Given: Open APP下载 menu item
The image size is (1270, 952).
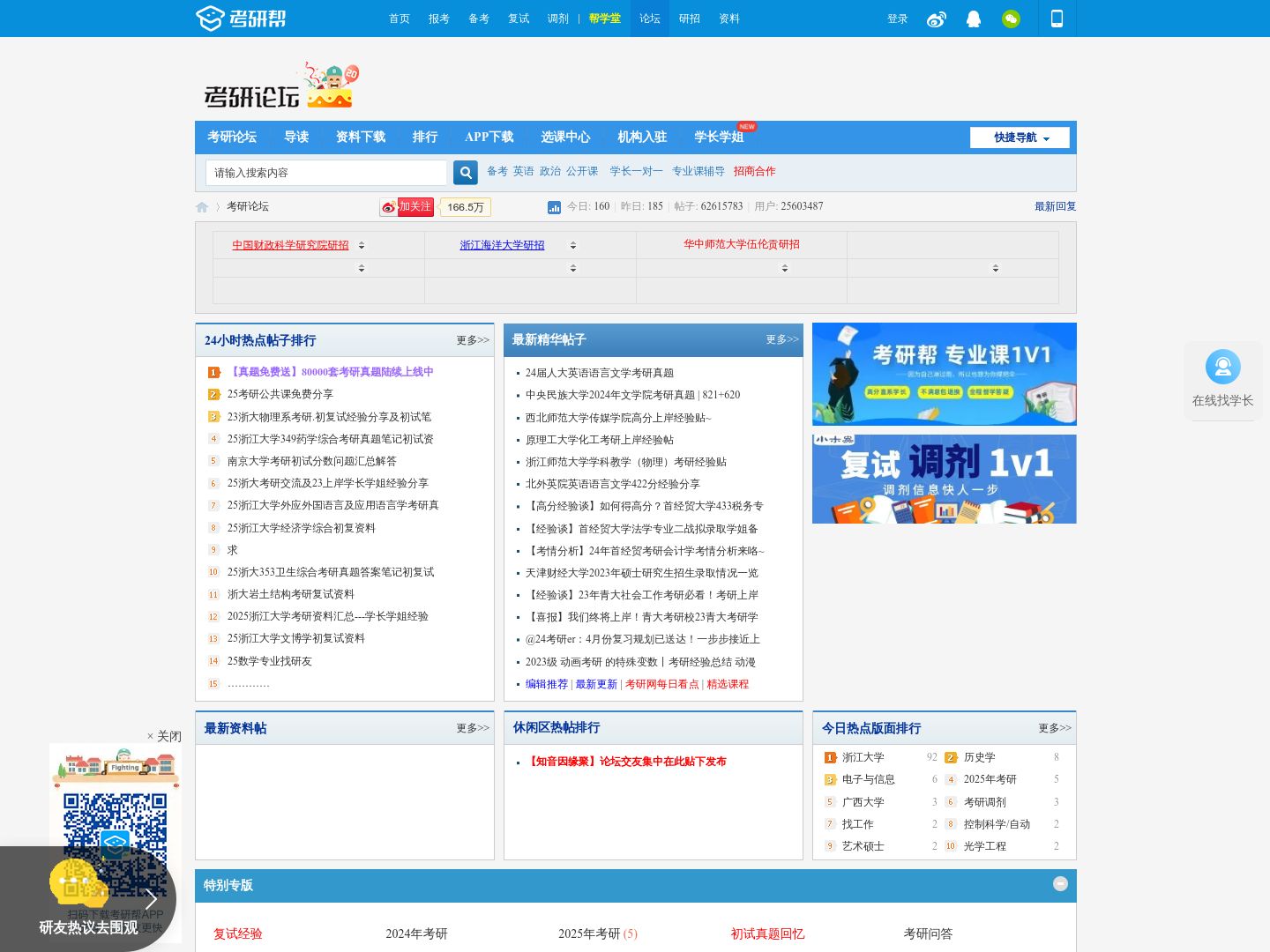Looking at the screenshot, I should tap(489, 137).
